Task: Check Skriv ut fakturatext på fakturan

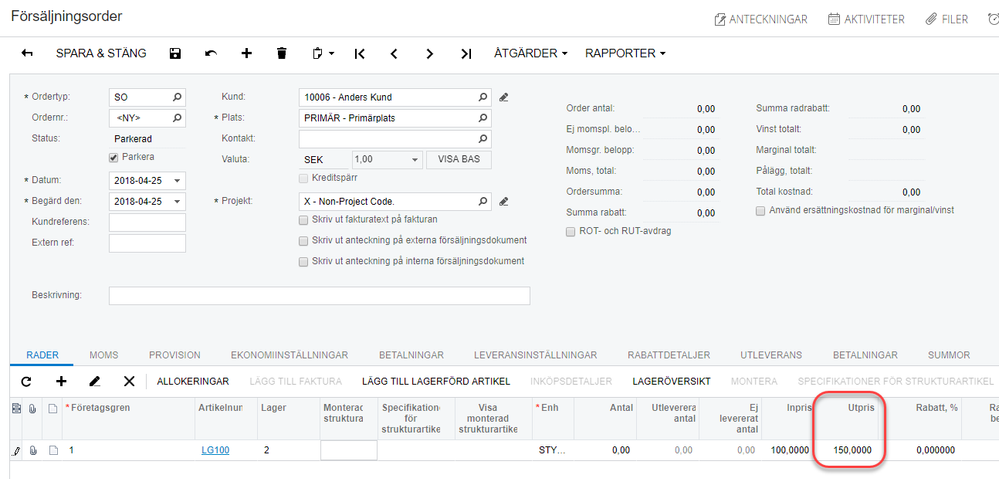Action: [x=304, y=219]
